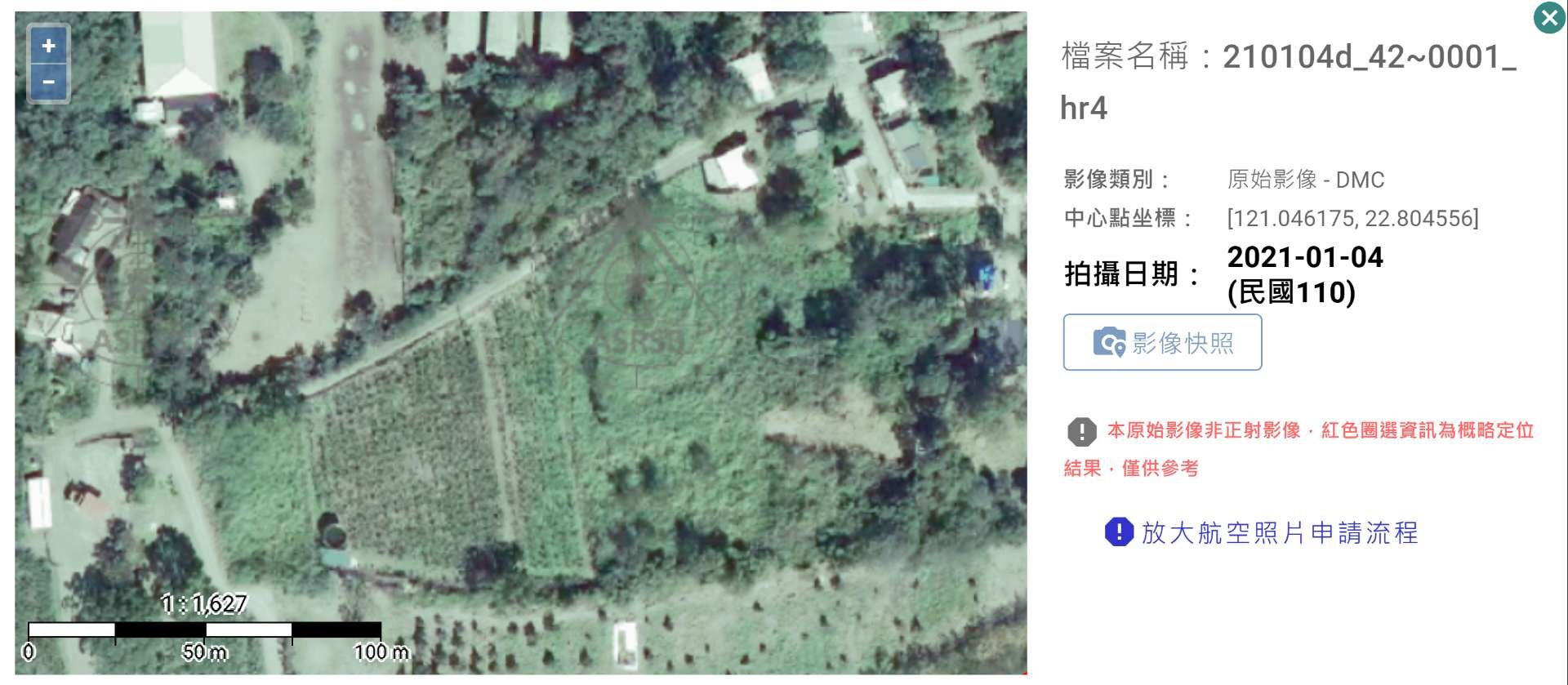Click the gray warning icon before the red notice
This screenshot has width=1568, height=685.
pyautogui.click(x=1081, y=431)
